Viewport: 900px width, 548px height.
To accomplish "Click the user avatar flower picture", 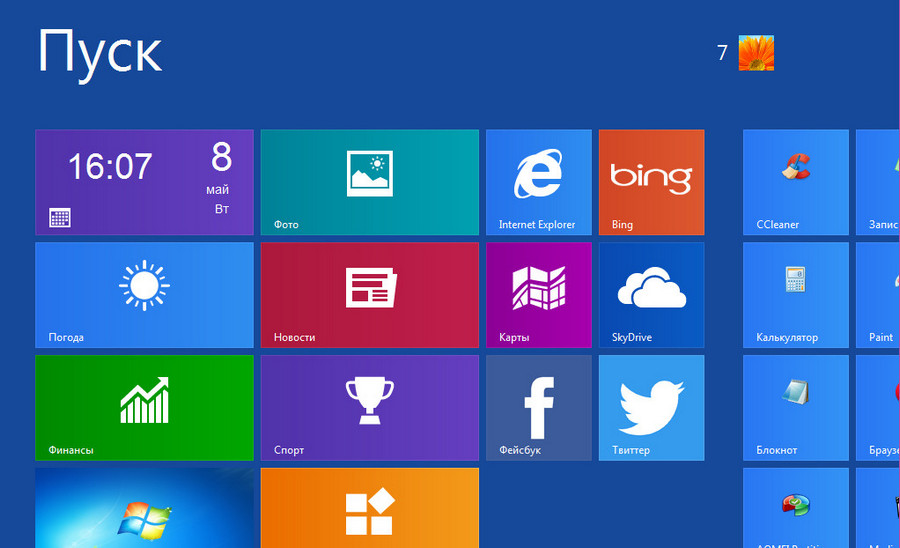I will click(x=756, y=53).
